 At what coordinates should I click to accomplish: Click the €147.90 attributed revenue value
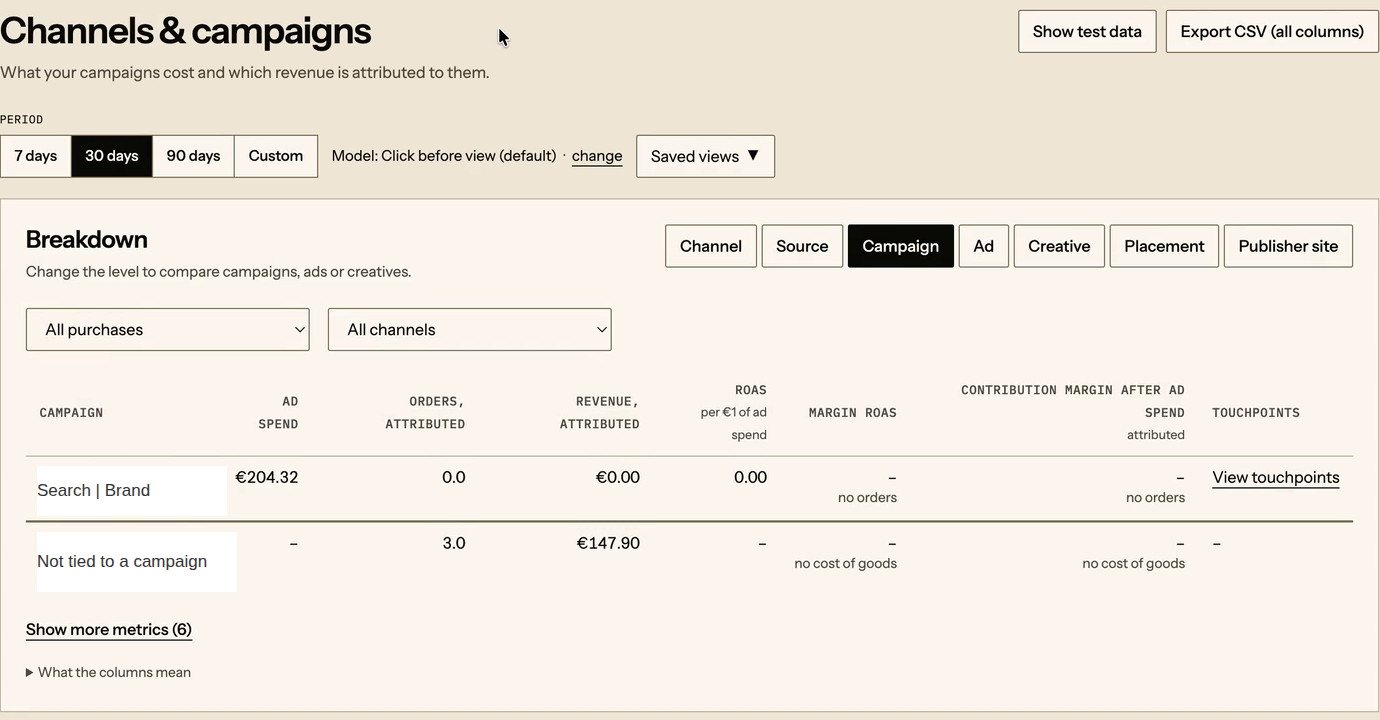pyautogui.click(x=608, y=544)
